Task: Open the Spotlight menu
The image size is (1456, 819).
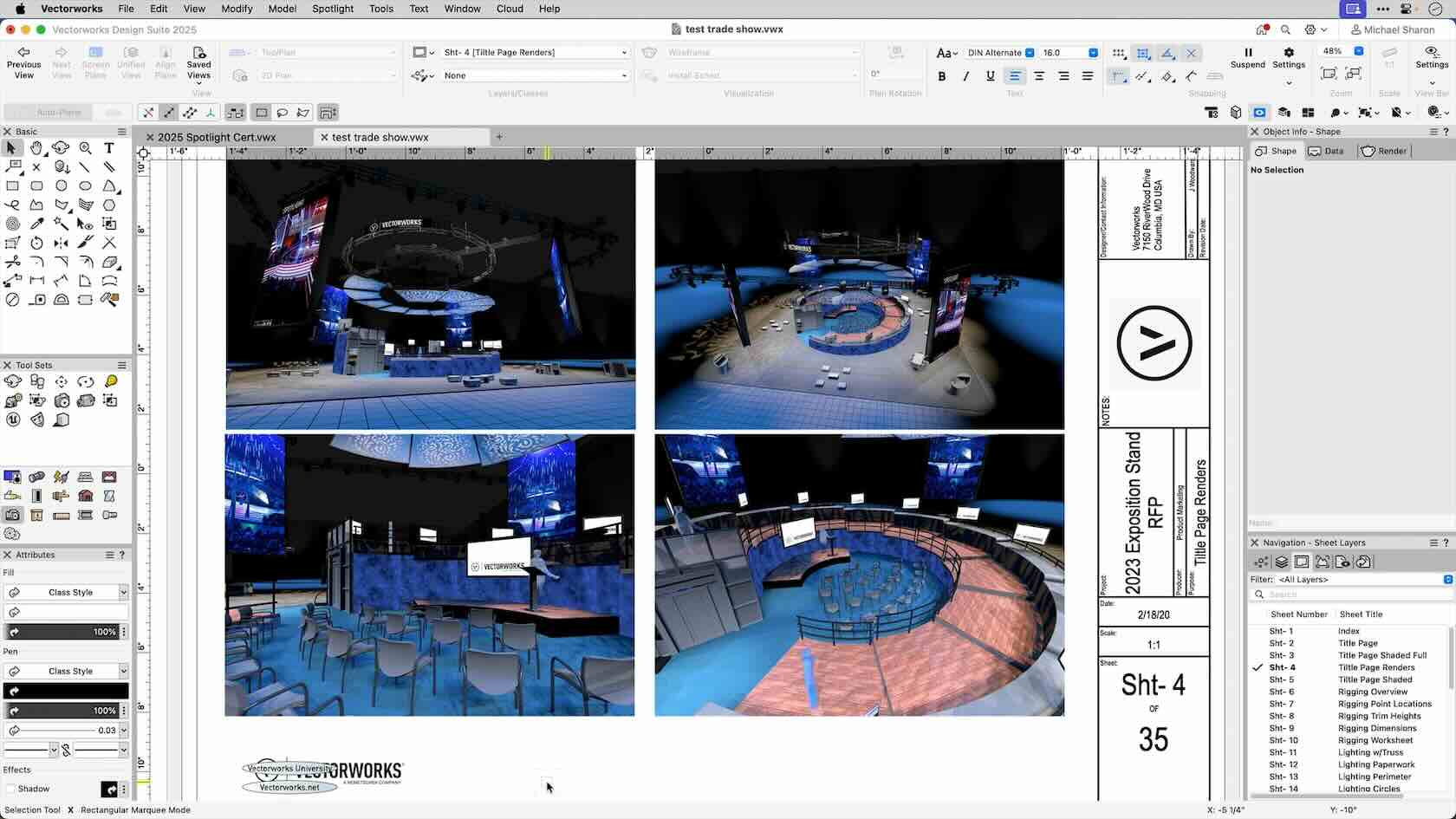Action: coord(333,9)
